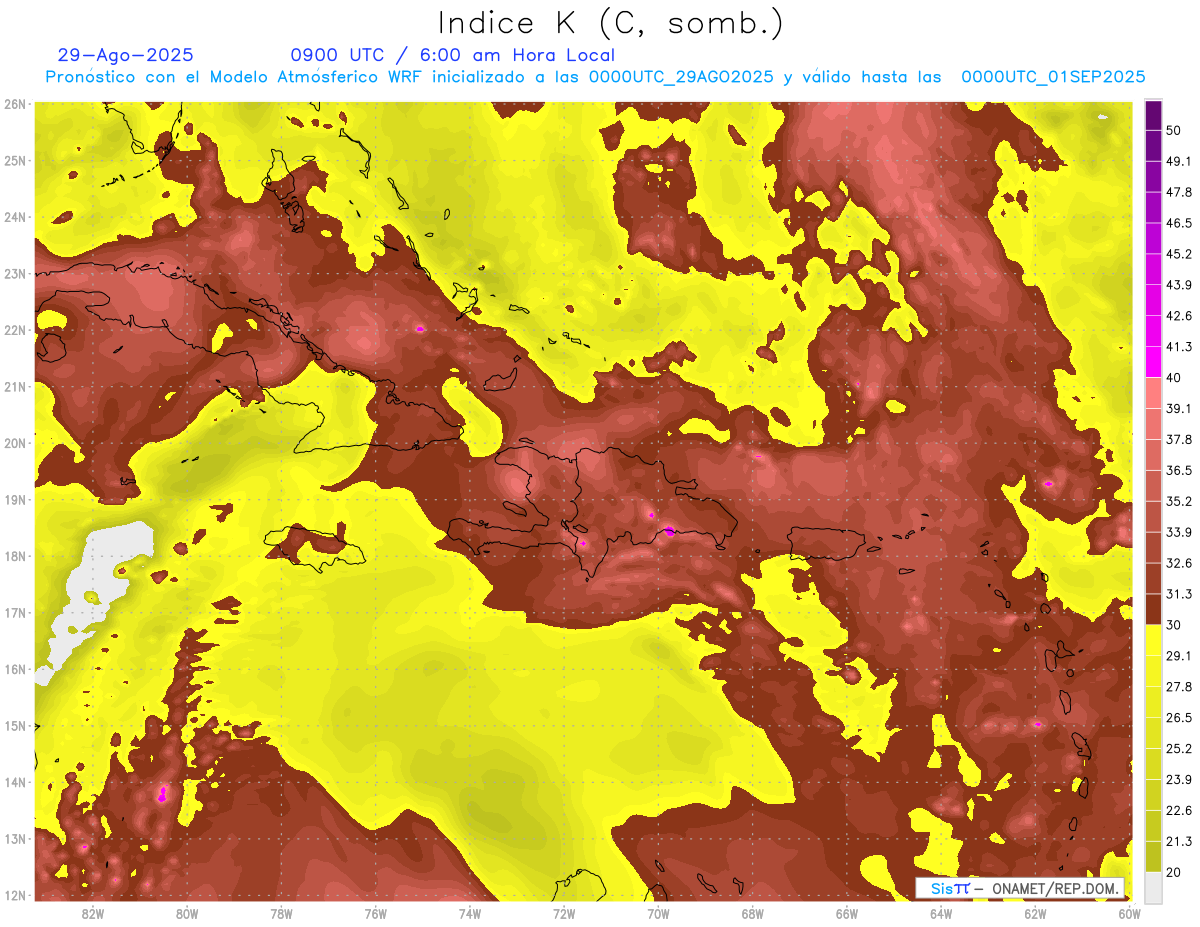Image resolution: width=1200 pixels, height=927 pixels.
Task: Click the 'Pronóstico con el Modelo Atmosférico WRF' line
Action: tap(595, 77)
